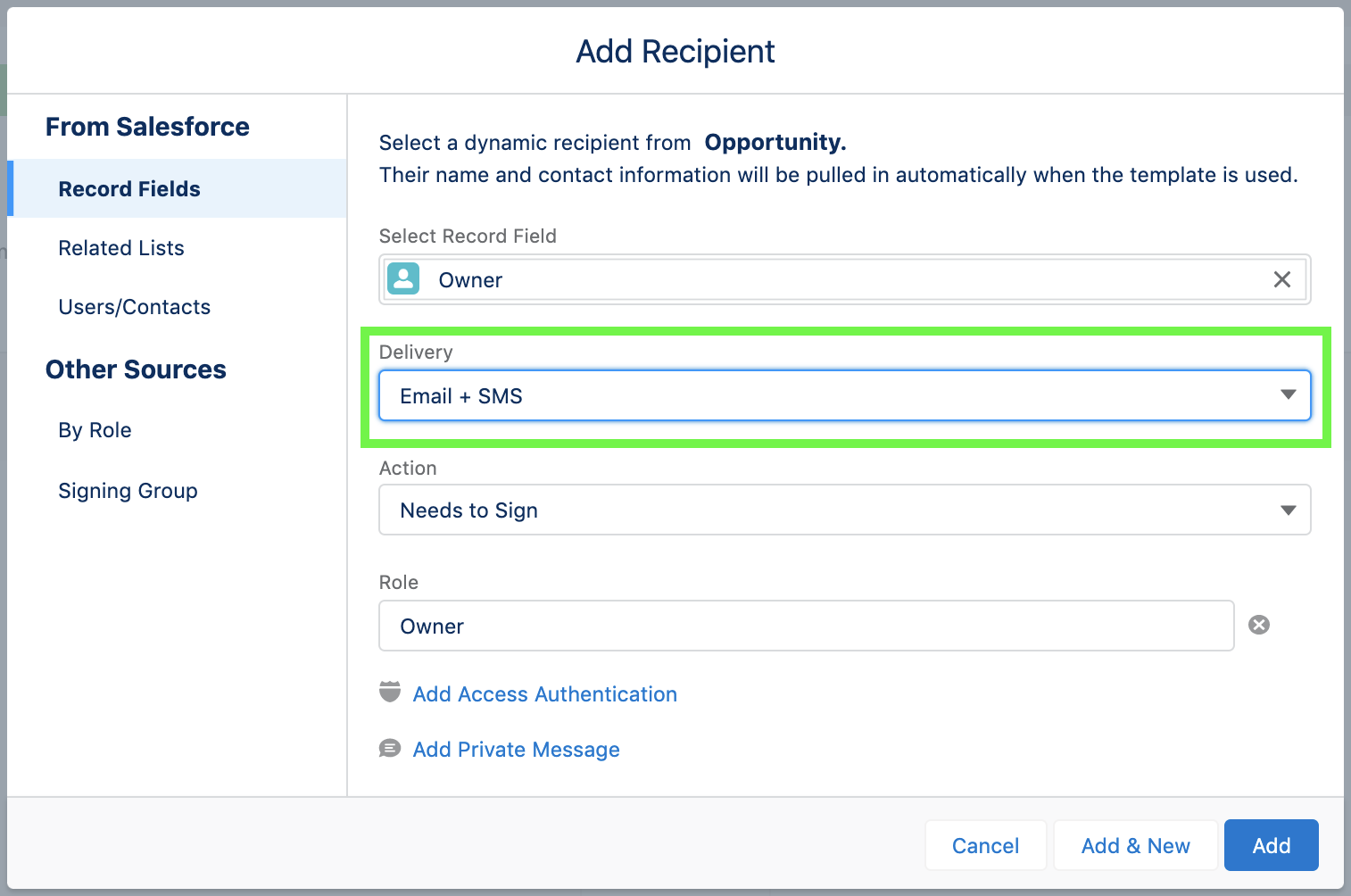This screenshot has width=1351, height=896.
Task: Click the speech bubble icon beside Private Message
Action: point(390,748)
